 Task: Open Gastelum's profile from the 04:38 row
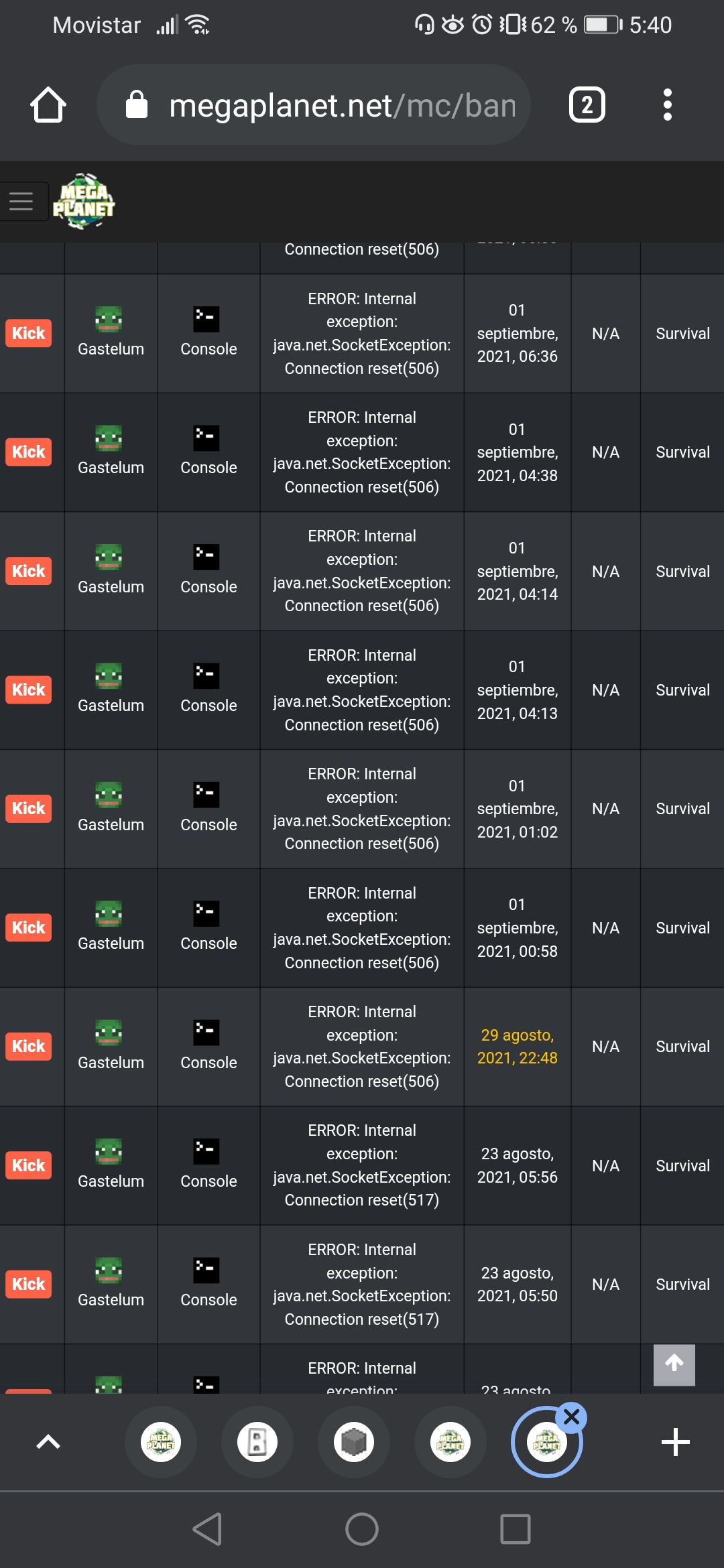tap(111, 467)
